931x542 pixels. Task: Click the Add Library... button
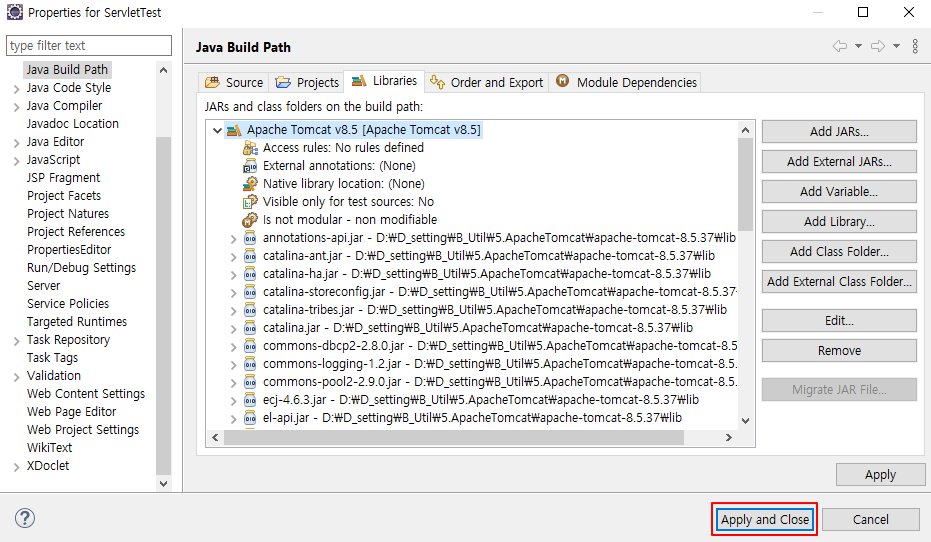pos(839,221)
